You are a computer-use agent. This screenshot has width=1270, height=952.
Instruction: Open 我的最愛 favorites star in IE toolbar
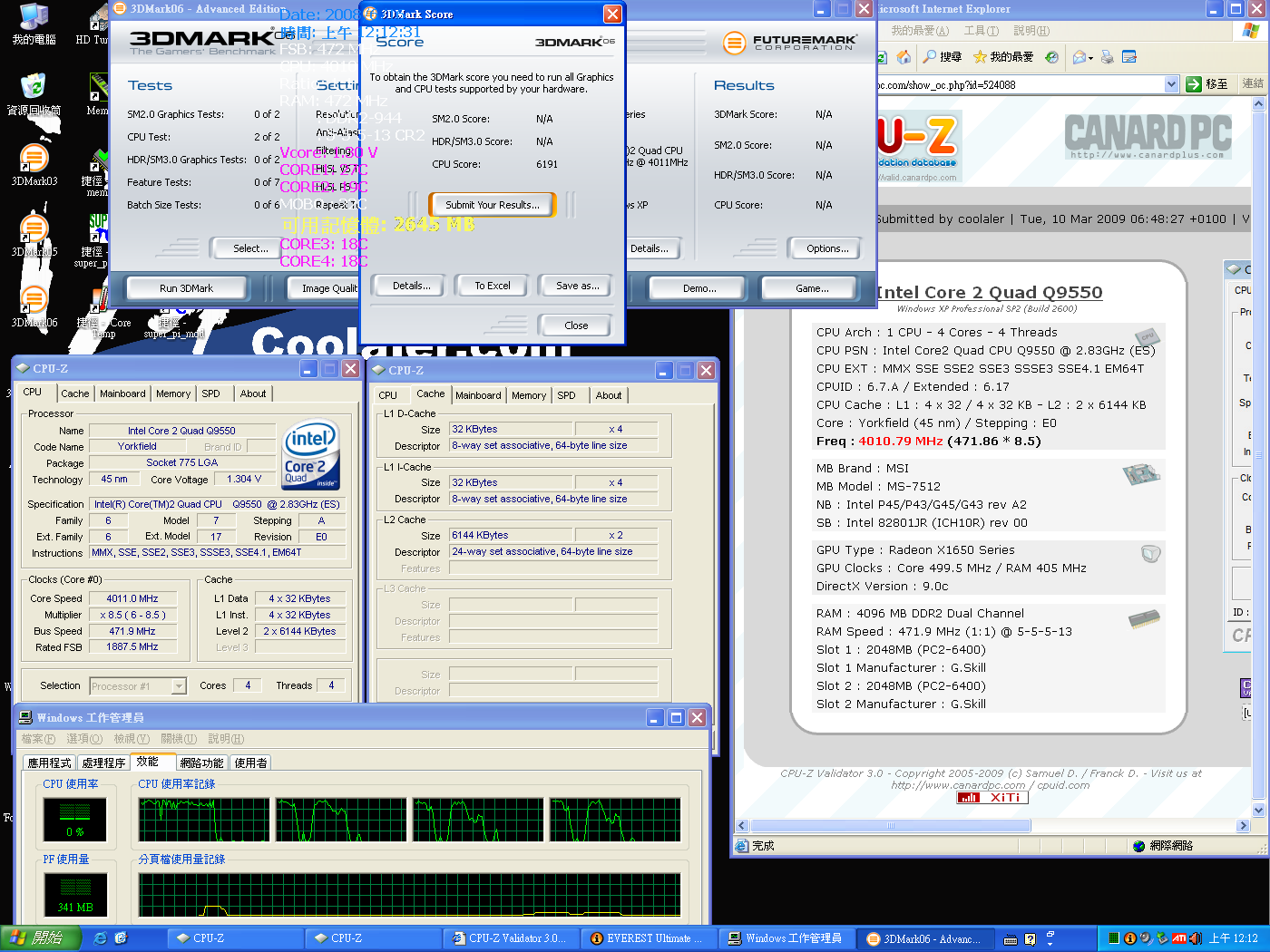[1003, 57]
